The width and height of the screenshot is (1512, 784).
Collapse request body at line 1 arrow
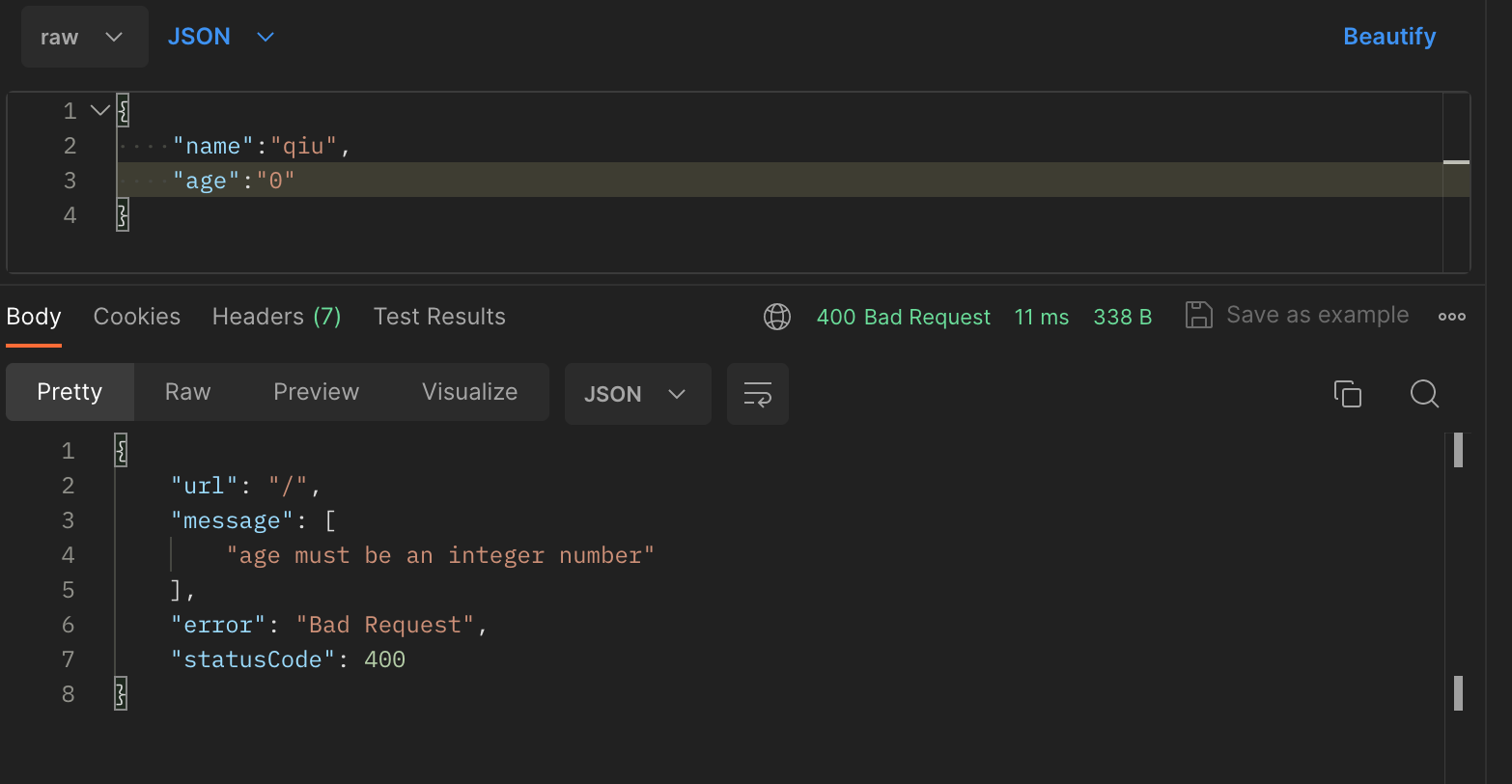point(99,110)
